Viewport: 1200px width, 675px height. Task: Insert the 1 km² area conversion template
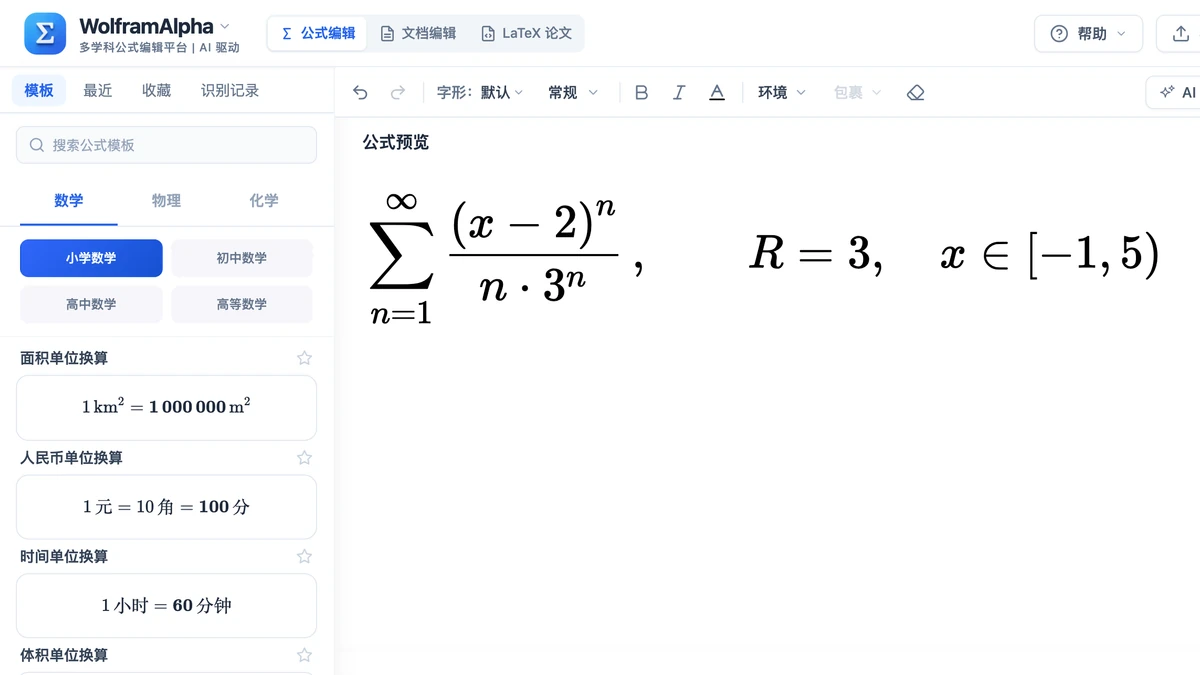(166, 408)
